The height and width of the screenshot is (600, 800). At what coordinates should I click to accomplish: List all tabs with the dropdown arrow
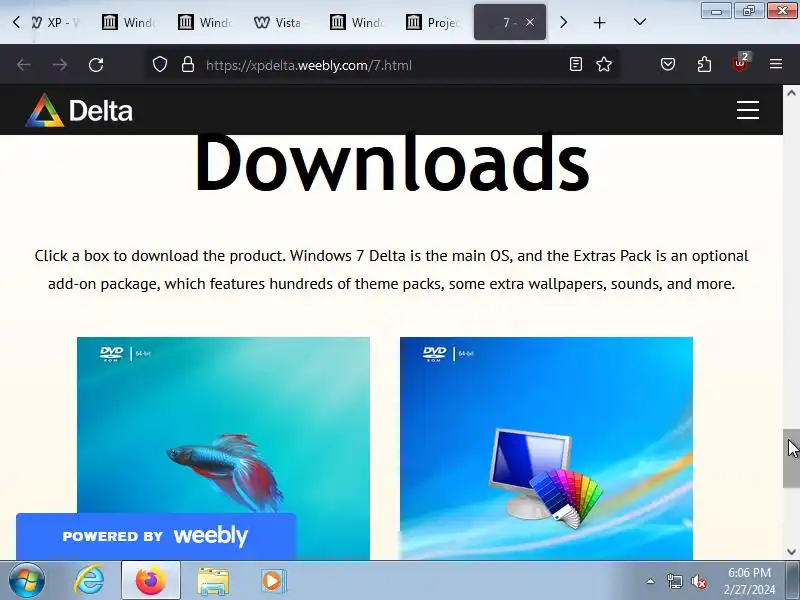coord(640,22)
